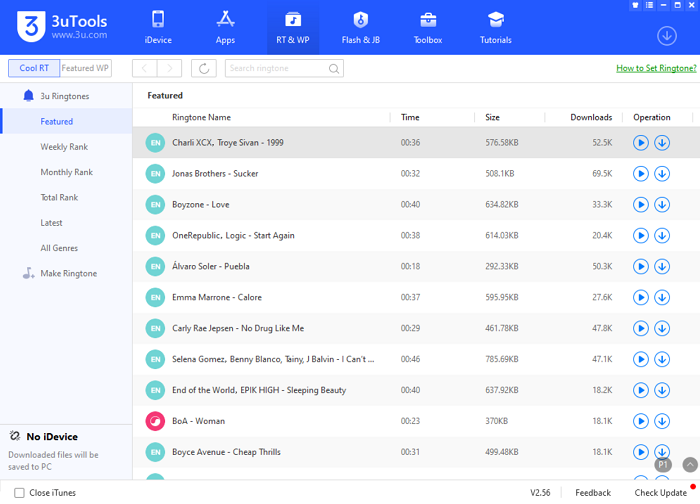Image resolution: width=700 pixels, height=504 pixels.
Task: Switch to the Featured WP tab
Action: 85,68
